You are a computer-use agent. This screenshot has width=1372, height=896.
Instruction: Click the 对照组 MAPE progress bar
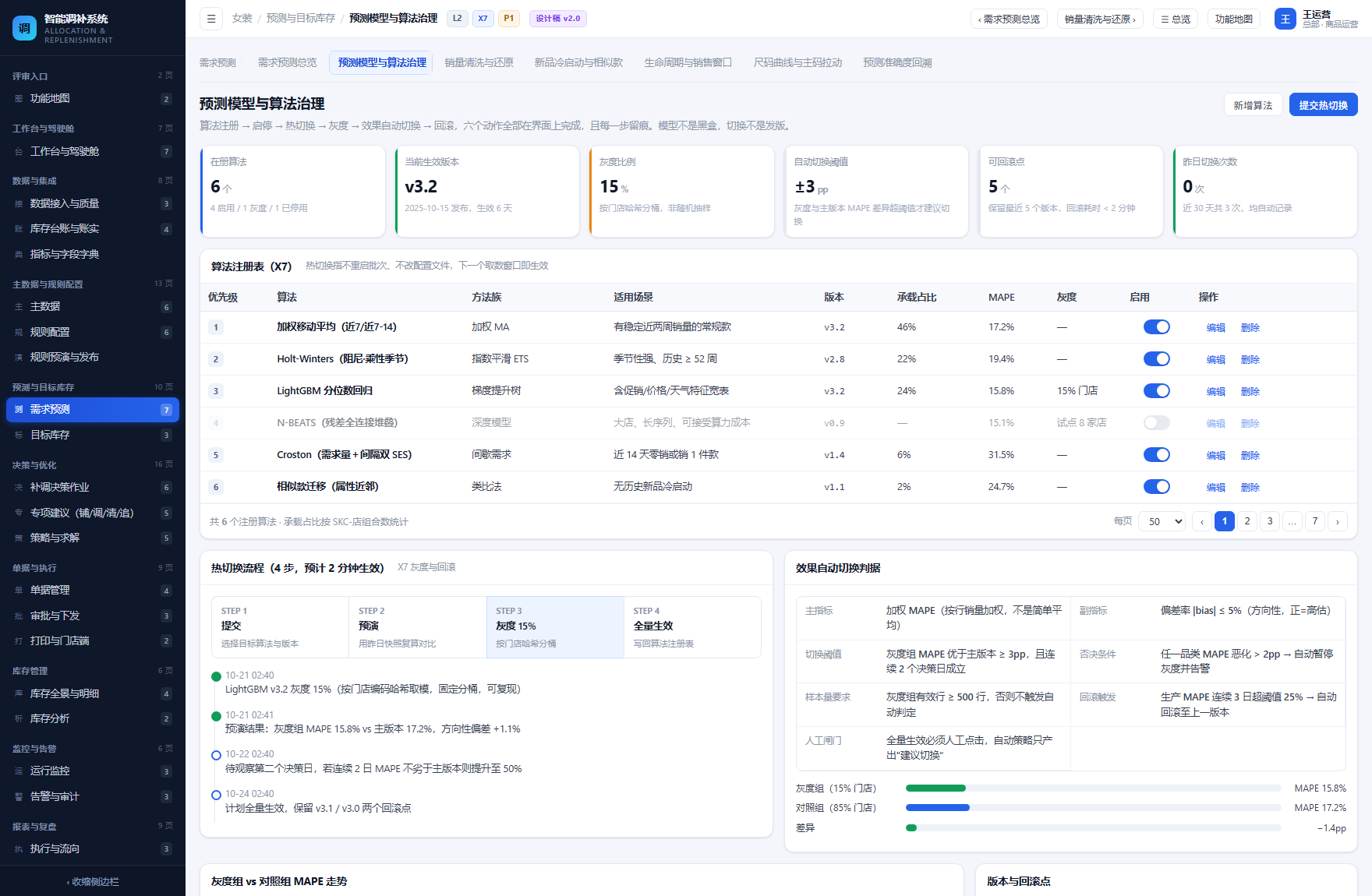pos(1093,808)
